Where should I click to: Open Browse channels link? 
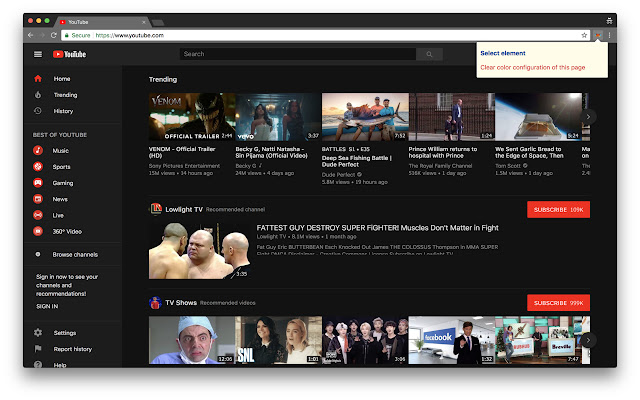(75, 254)
